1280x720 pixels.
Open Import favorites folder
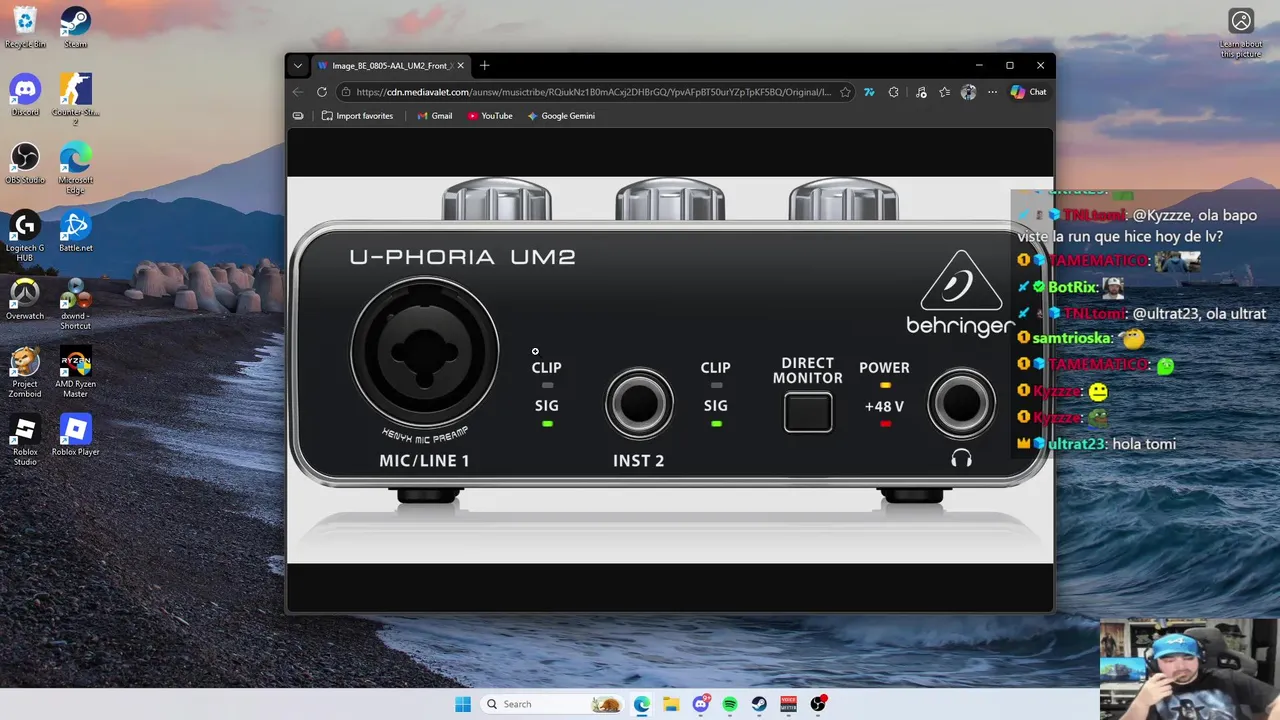point(357,116)
